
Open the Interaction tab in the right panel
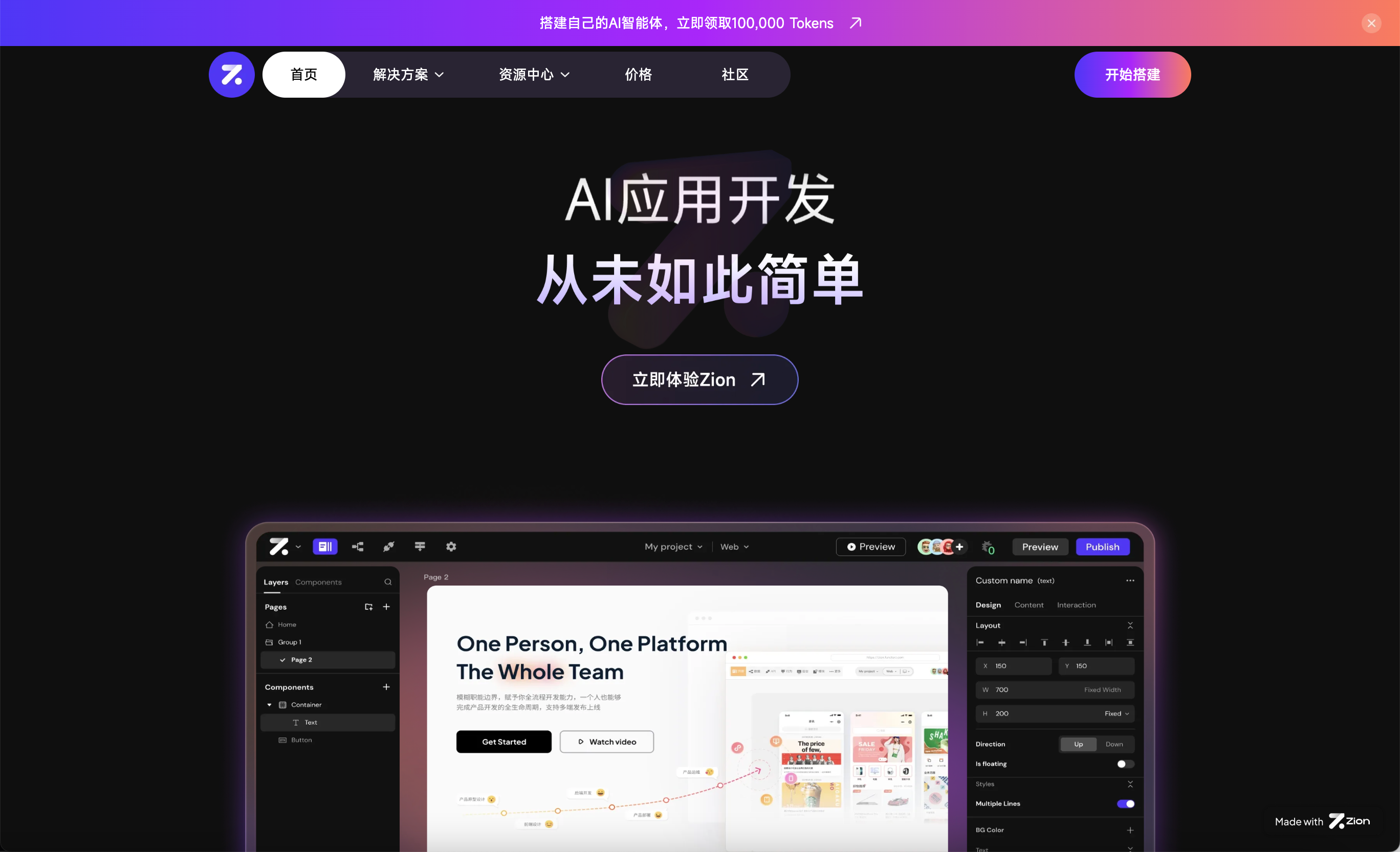[x=1076, y=605]
